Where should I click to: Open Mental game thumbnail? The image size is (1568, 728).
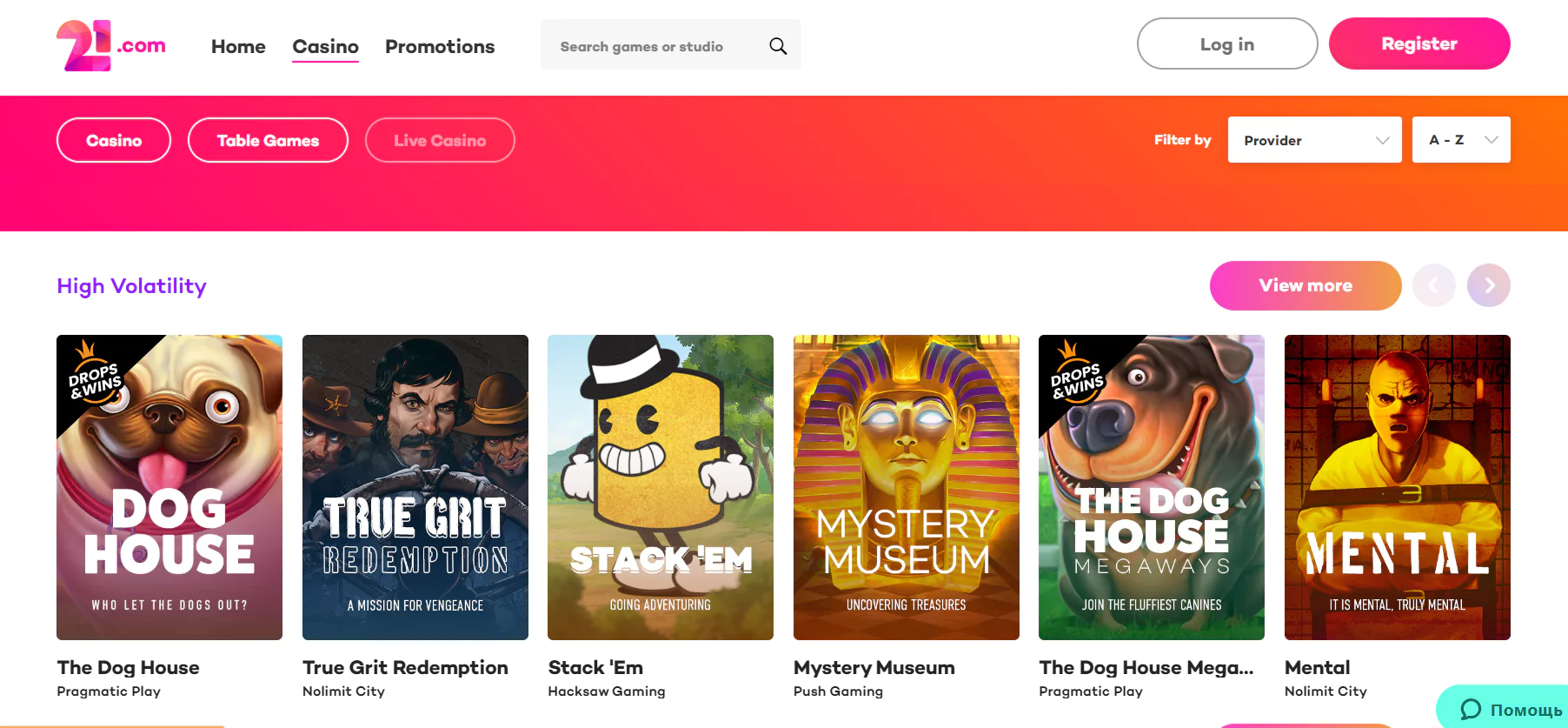(x=1398, y=487)
